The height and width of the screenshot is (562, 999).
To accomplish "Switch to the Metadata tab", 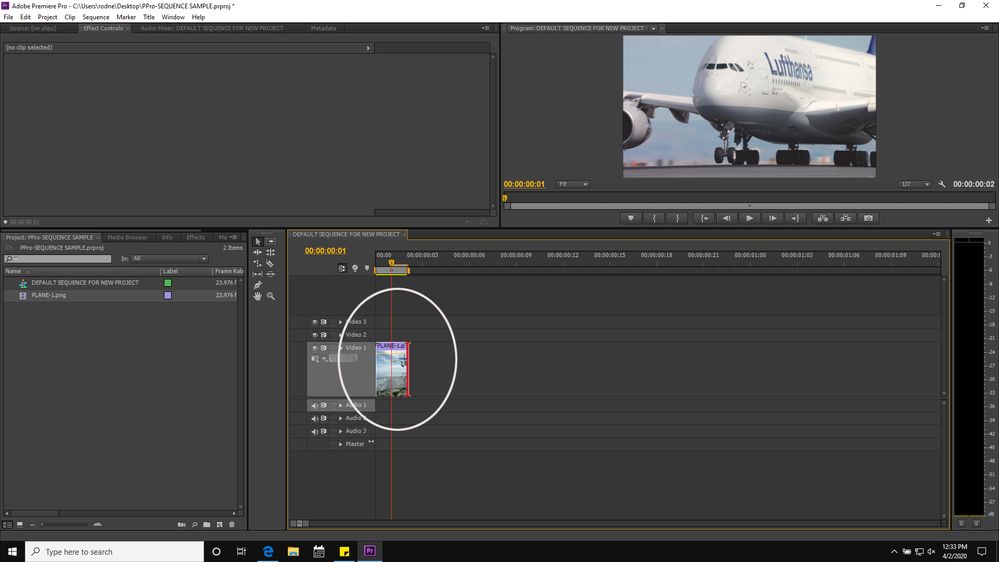I will (323, 28).
